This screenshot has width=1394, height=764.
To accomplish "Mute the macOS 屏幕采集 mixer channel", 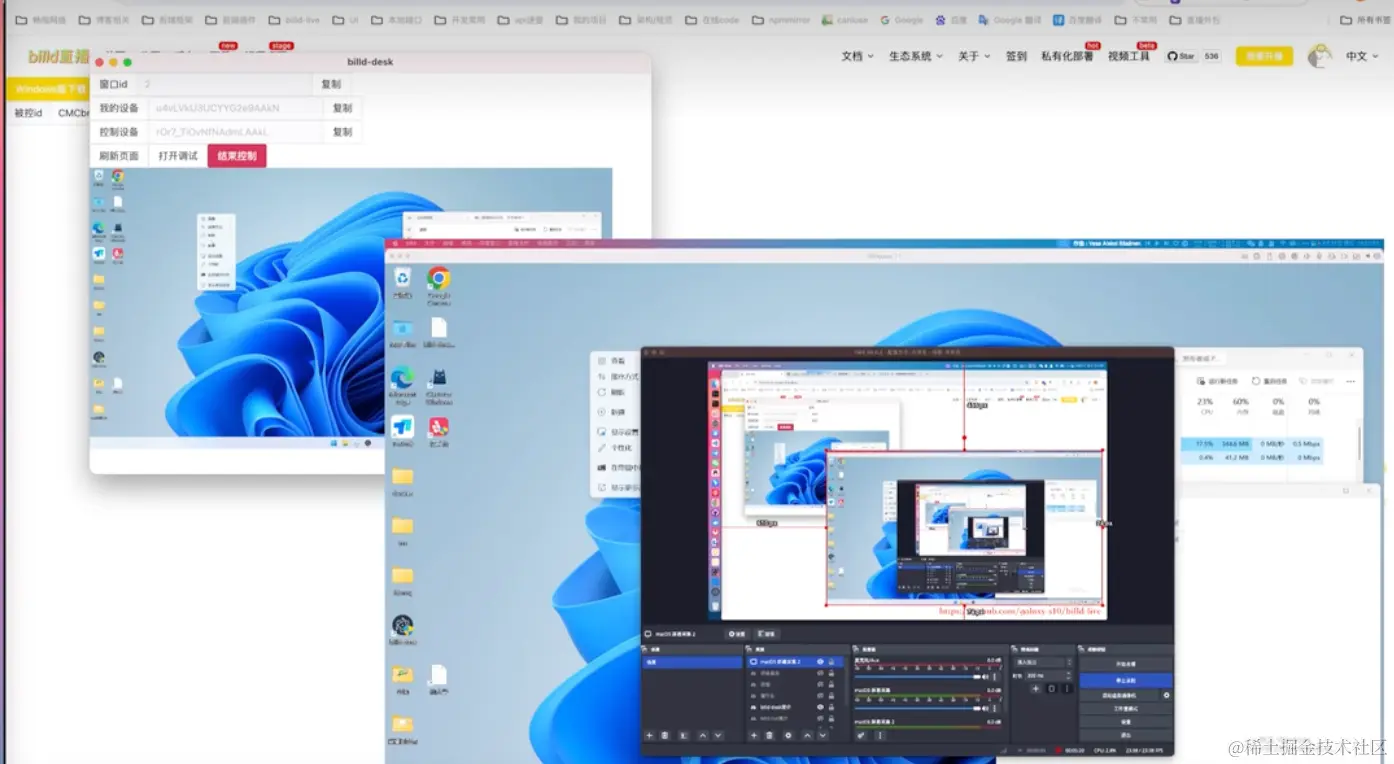I will 985,708.
